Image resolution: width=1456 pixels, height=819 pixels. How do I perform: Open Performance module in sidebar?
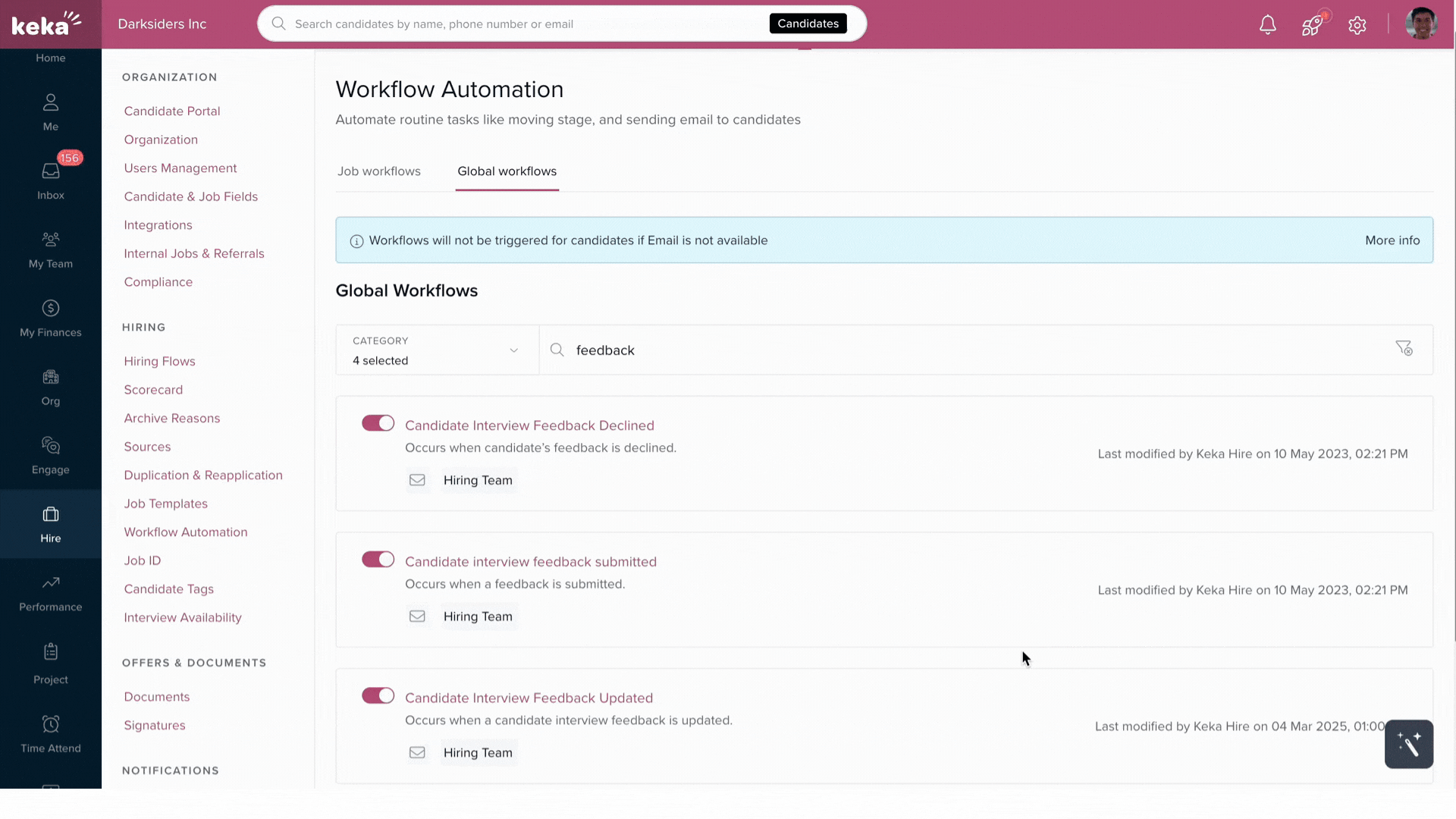pos(51,592)
